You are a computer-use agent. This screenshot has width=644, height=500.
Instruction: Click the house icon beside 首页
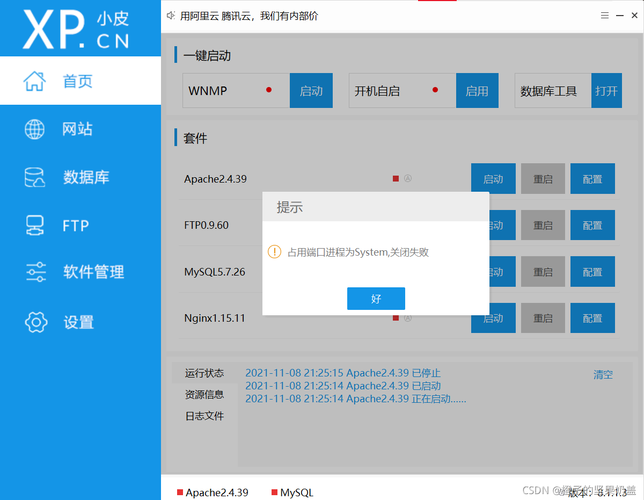tap(34, 81)
